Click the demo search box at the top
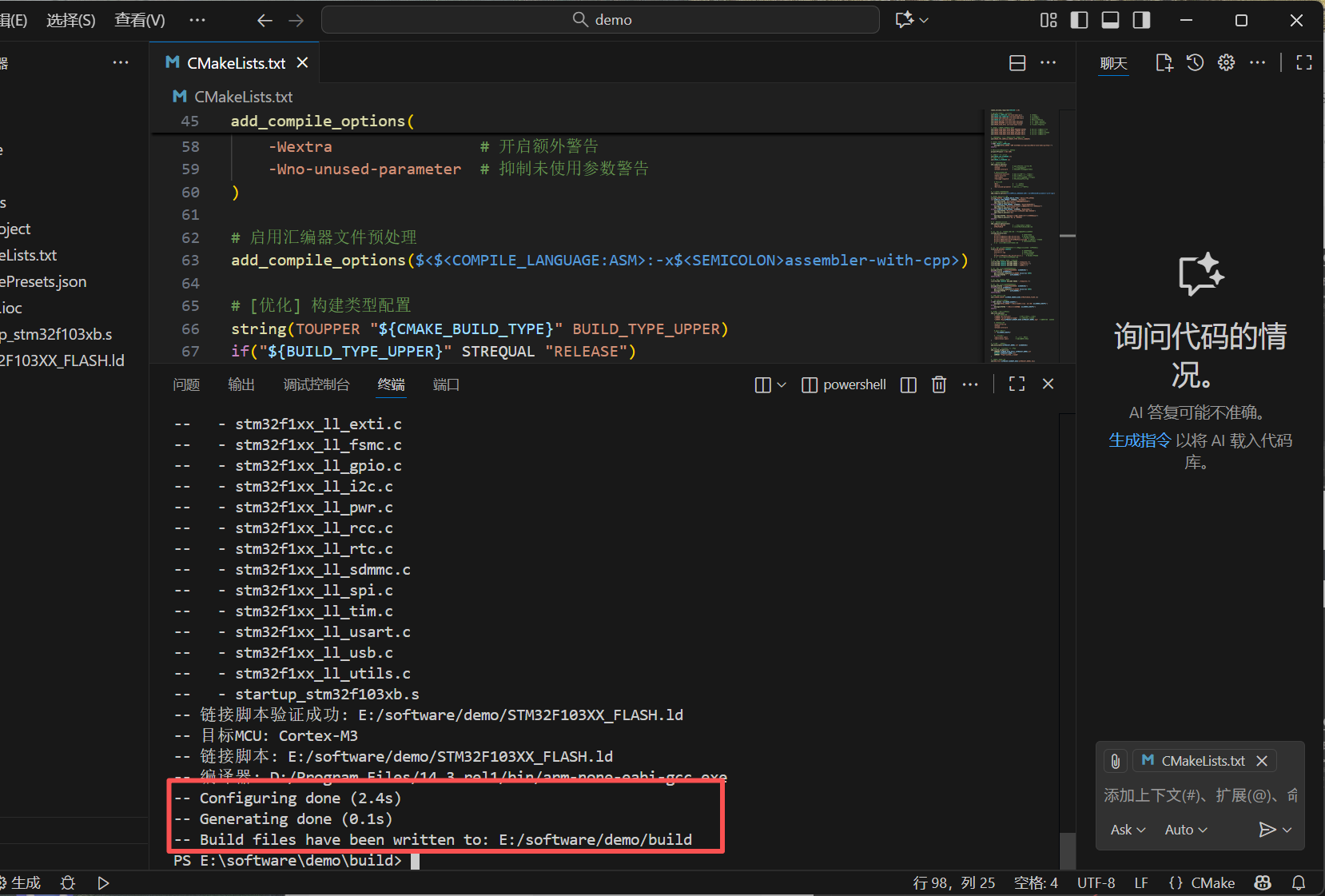Image resolution: width=1325 pixels, height=896 pixels. (599, 19)
